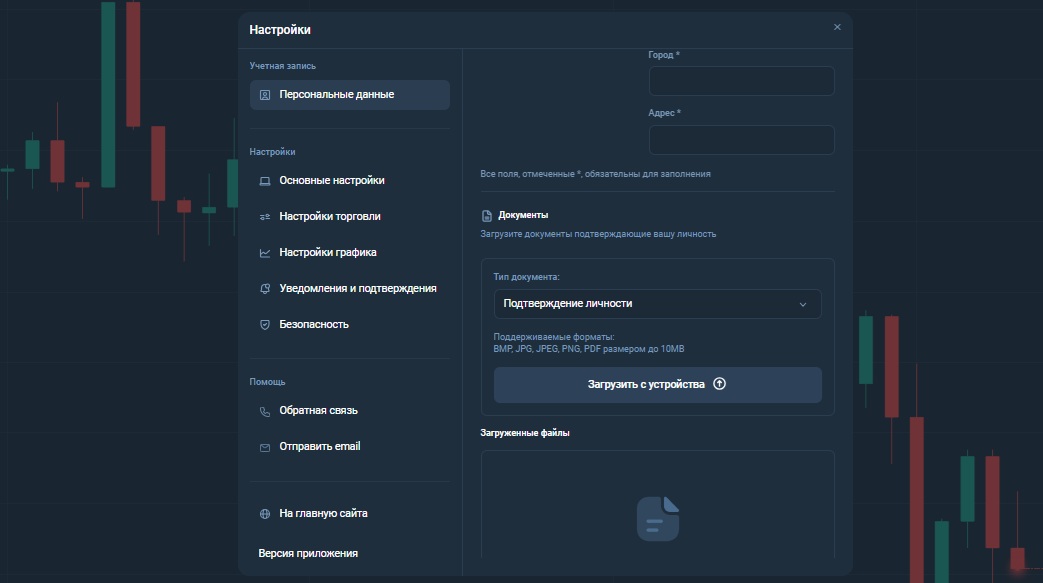
Task: Click the phone icon next to Обратная связь
Action: 263,410
